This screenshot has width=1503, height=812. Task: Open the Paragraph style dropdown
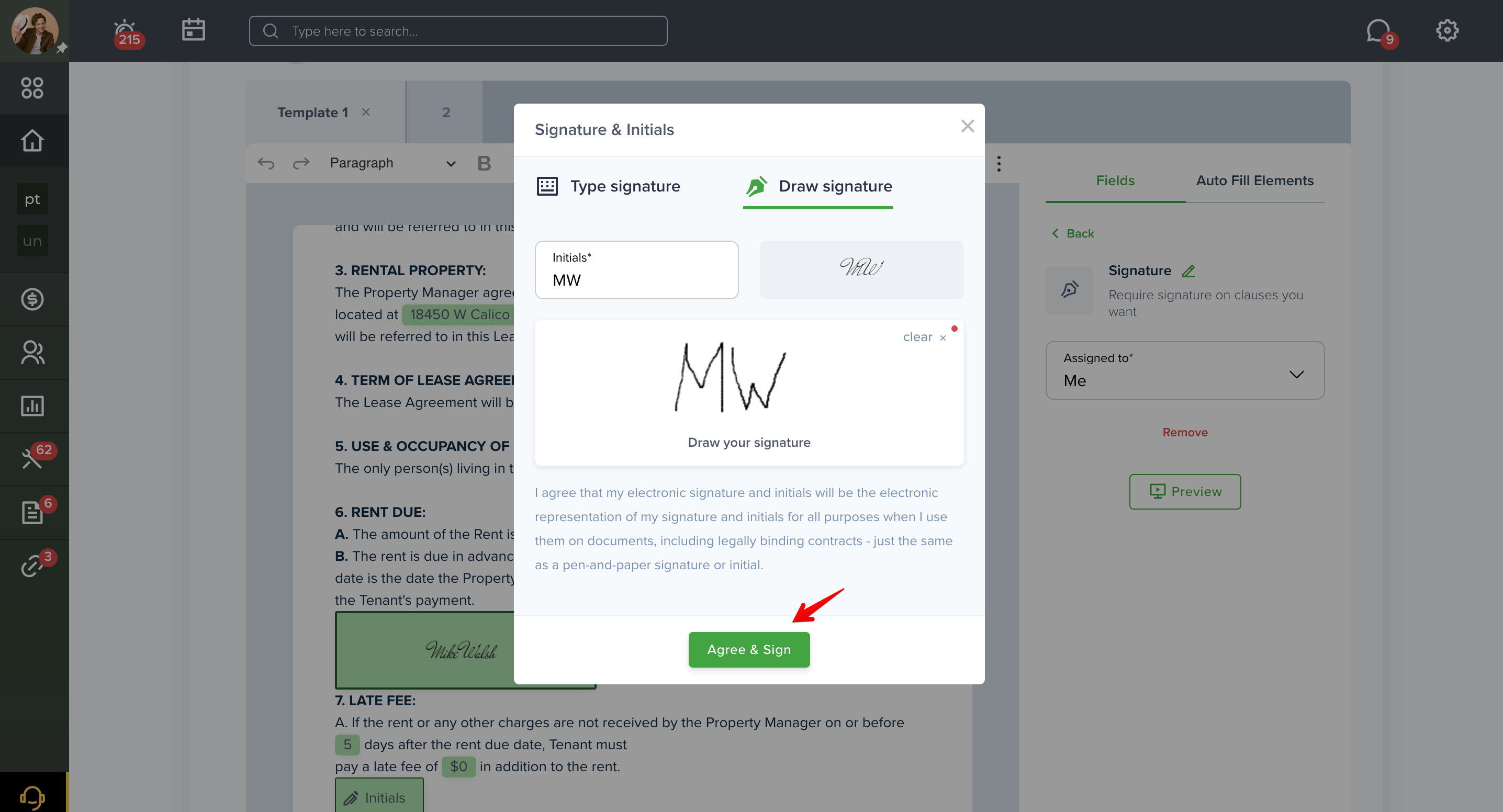coord(392,163)
